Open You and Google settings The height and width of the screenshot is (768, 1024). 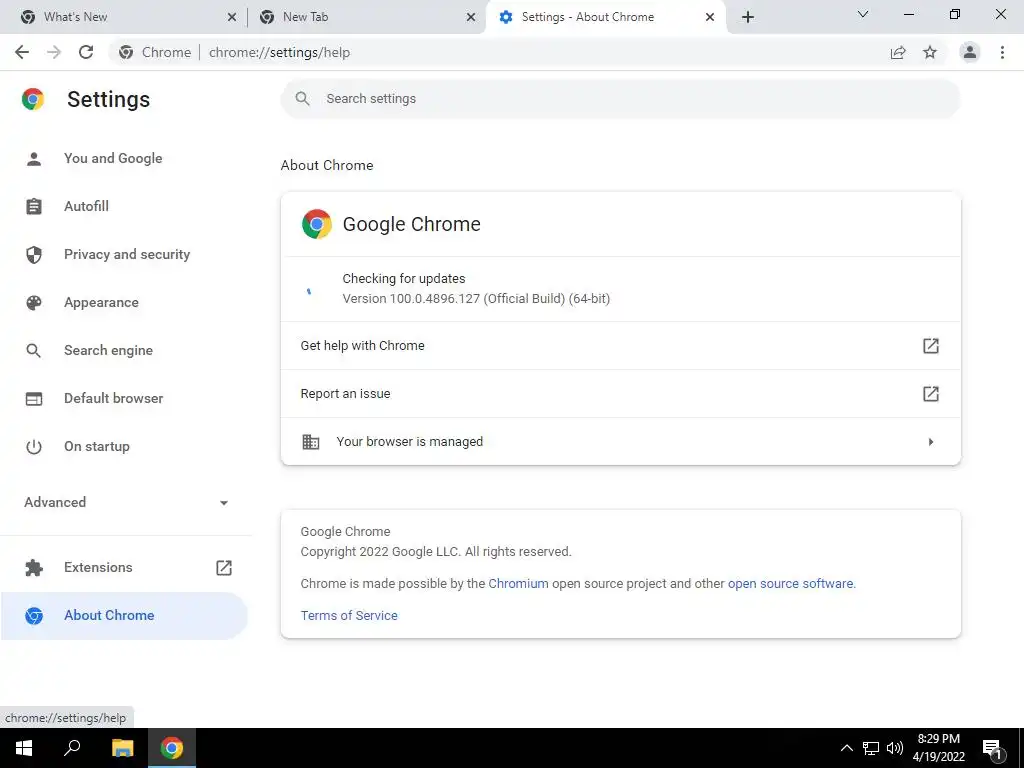124,158
